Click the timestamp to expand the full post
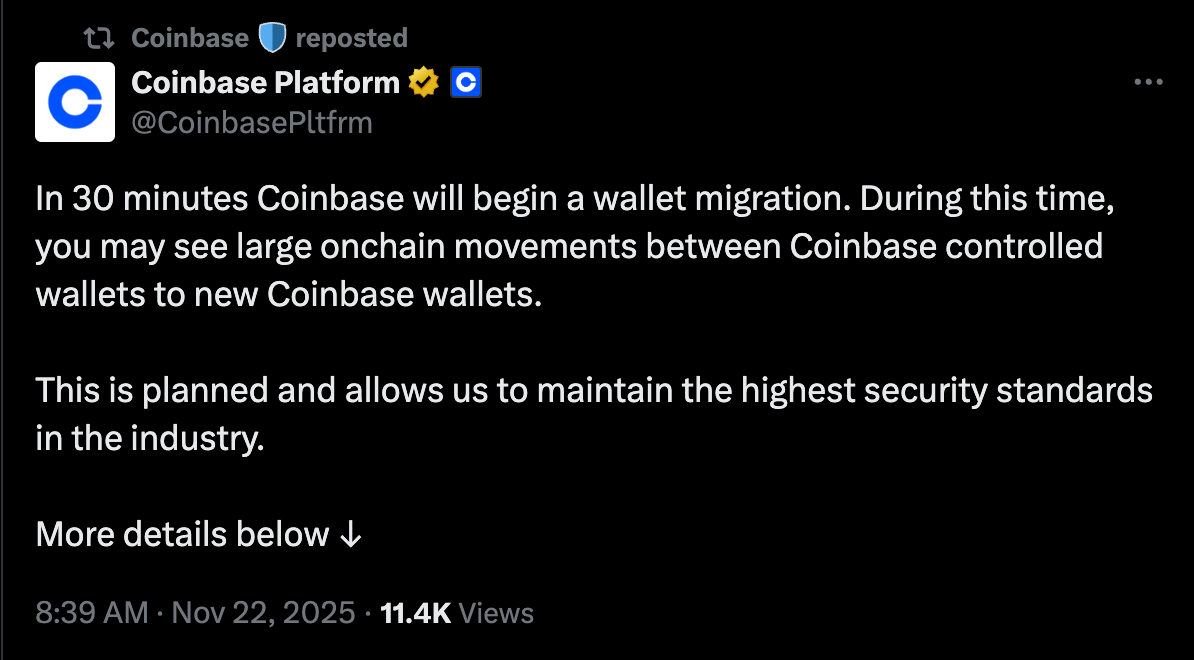Viewport: 1194px width, 660px height. click(90, 613)
